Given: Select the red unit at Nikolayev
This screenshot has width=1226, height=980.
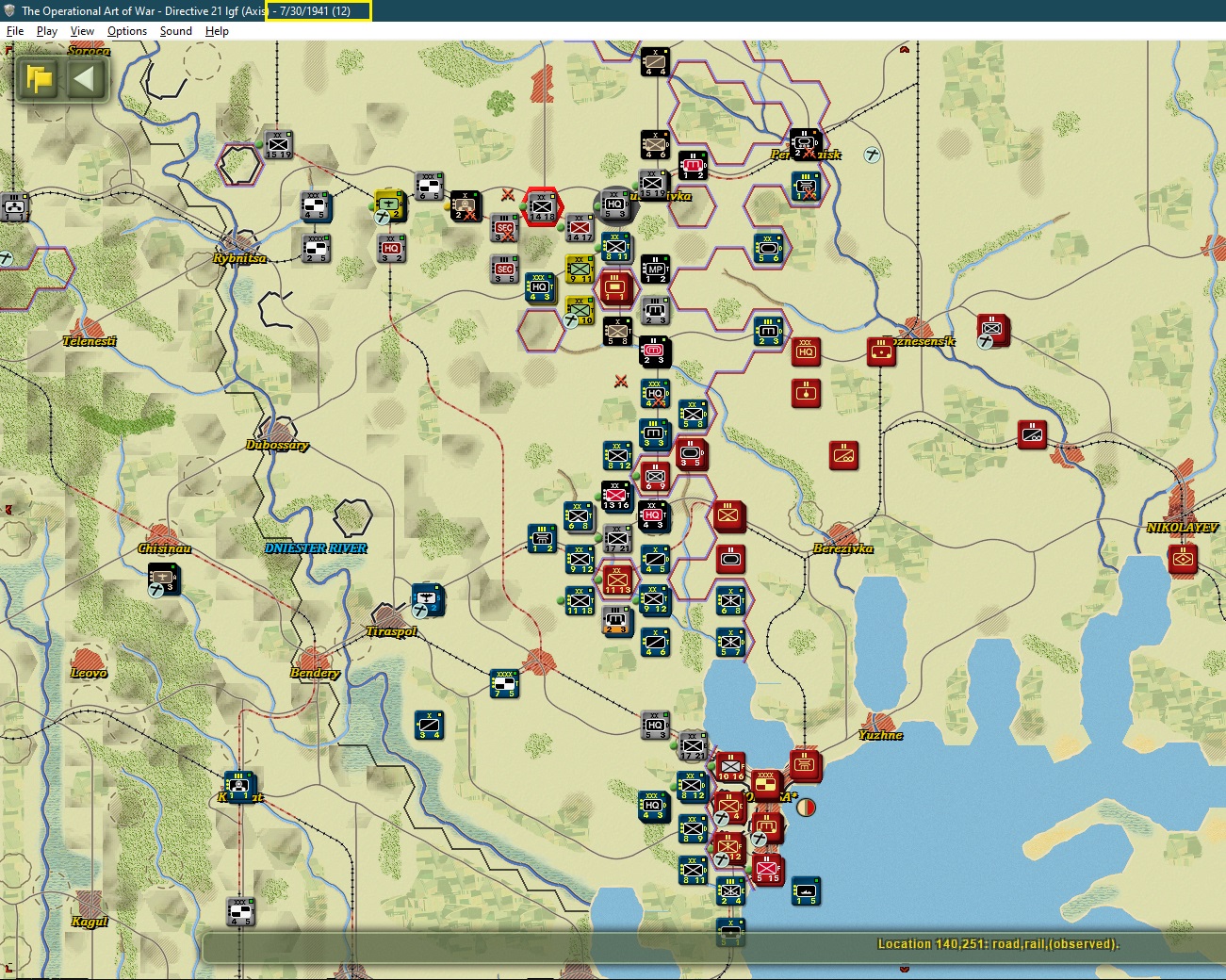Looking at the screenshot, I should click(x=1183, y=560).
